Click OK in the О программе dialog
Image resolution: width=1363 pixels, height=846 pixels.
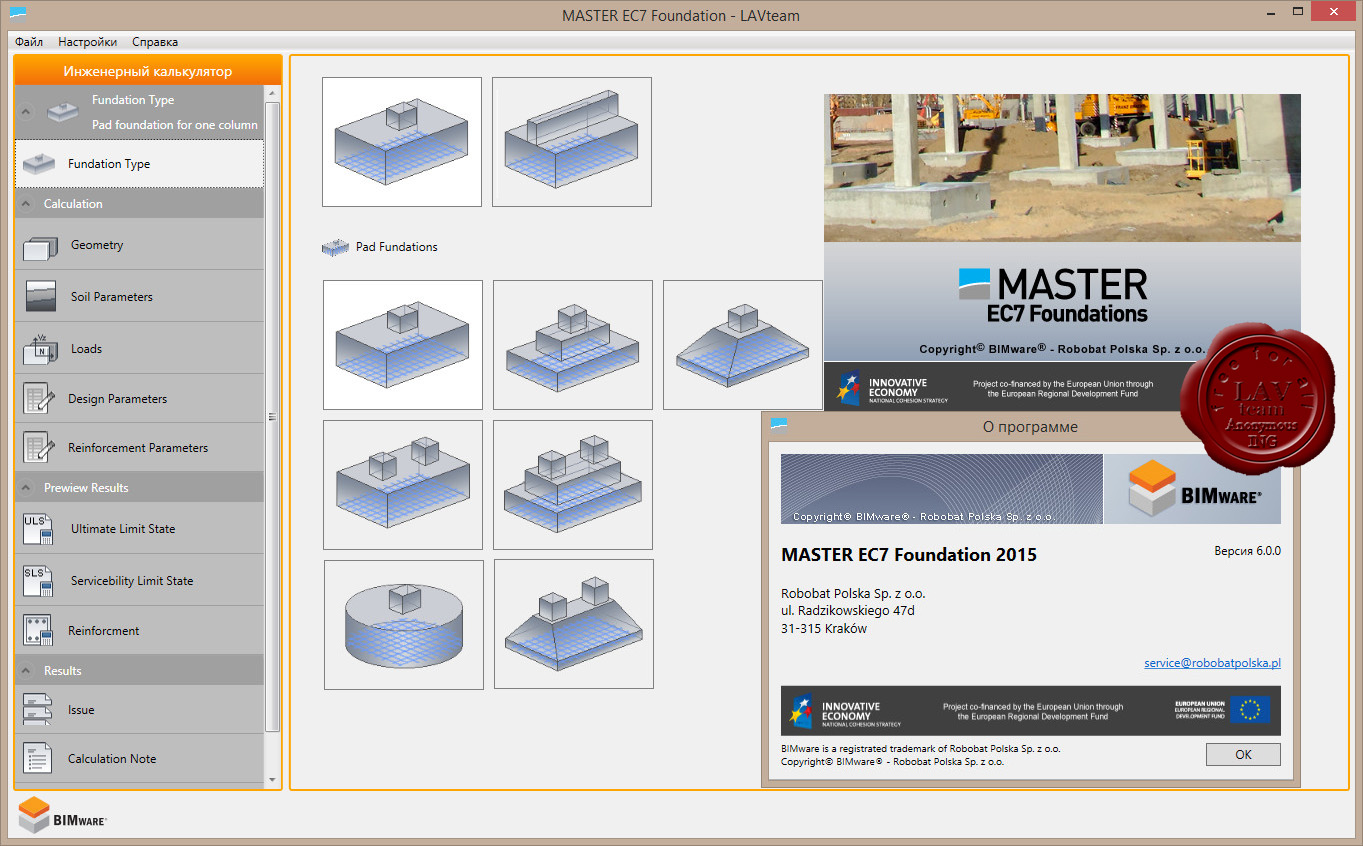pos(1243,755)
